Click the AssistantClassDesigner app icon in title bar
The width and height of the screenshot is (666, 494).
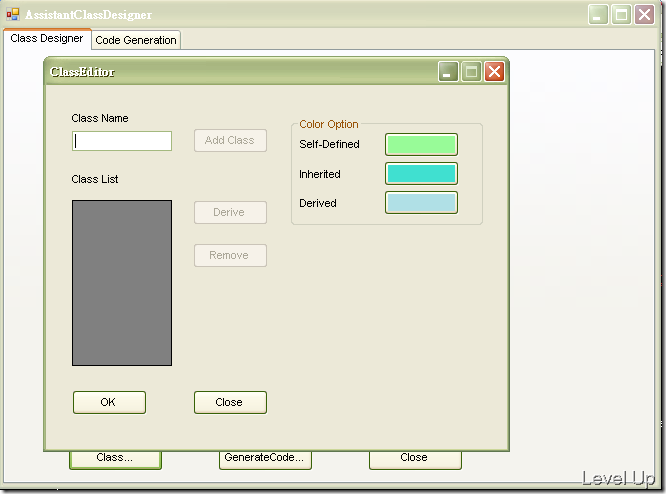point(13,14)
